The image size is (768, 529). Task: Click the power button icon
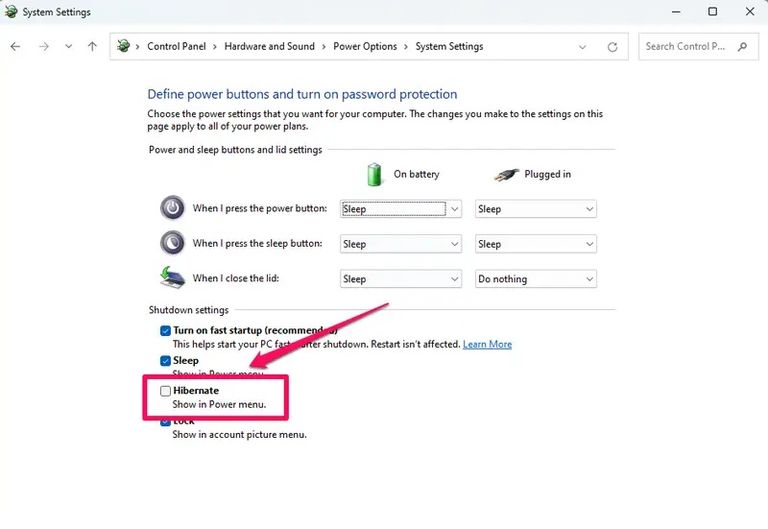point(173,208)
